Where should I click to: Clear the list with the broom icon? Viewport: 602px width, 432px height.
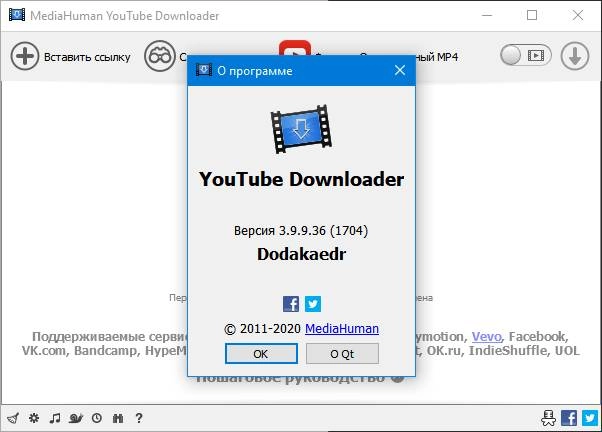(x=13, y=418)
